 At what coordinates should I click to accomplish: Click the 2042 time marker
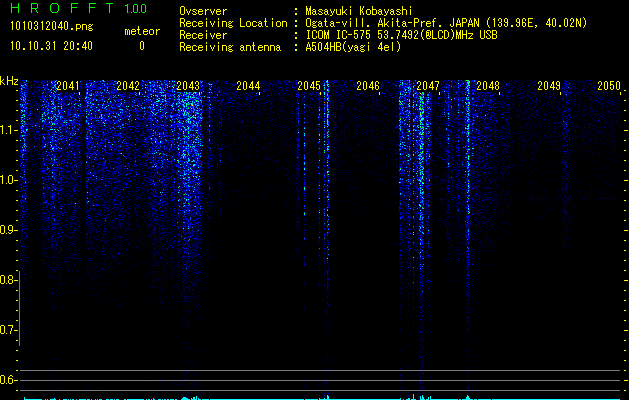point(128,86)
